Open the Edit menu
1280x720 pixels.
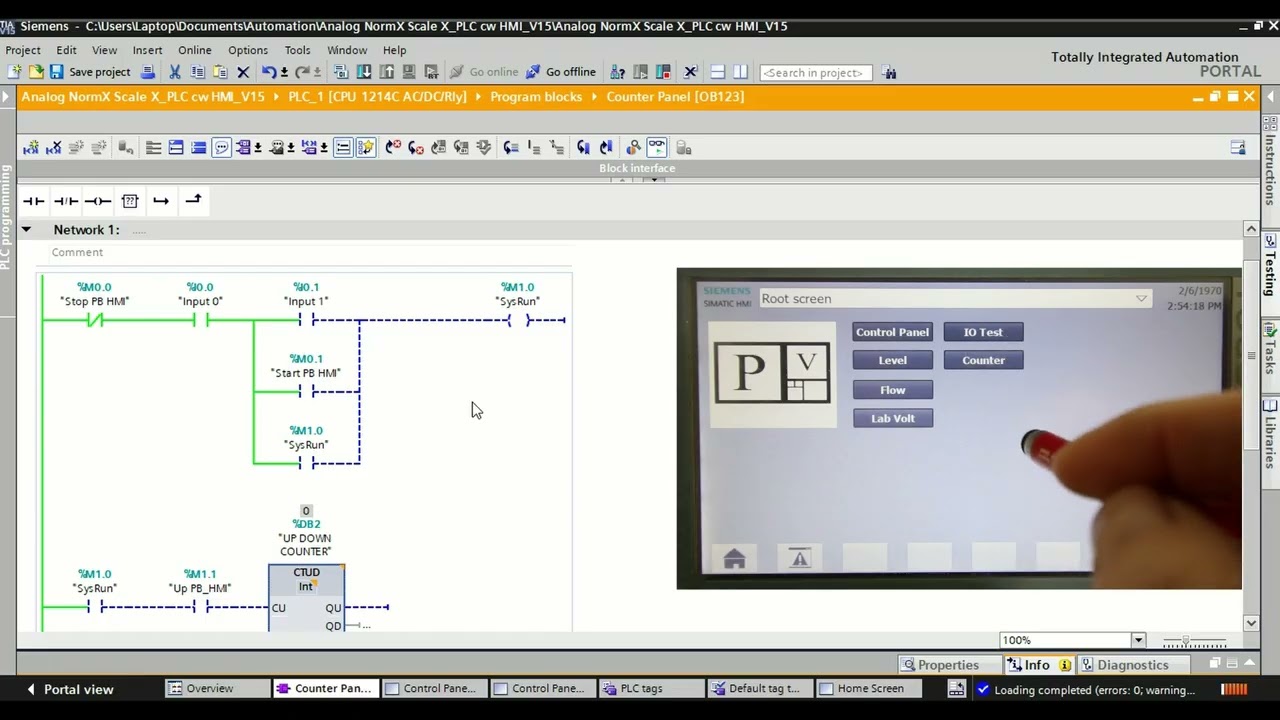66,50
